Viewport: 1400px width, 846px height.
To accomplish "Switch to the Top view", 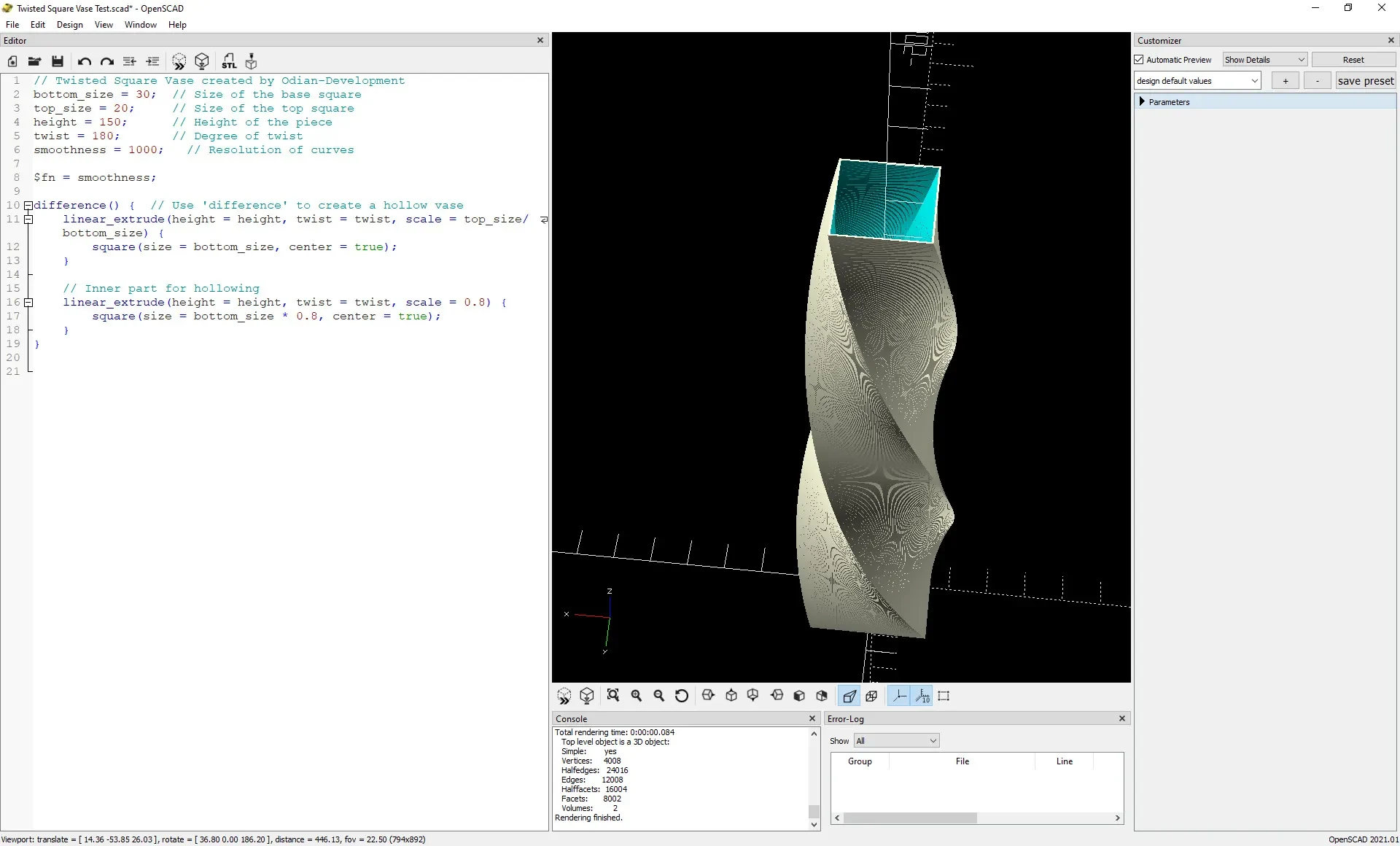I will 731,696.
